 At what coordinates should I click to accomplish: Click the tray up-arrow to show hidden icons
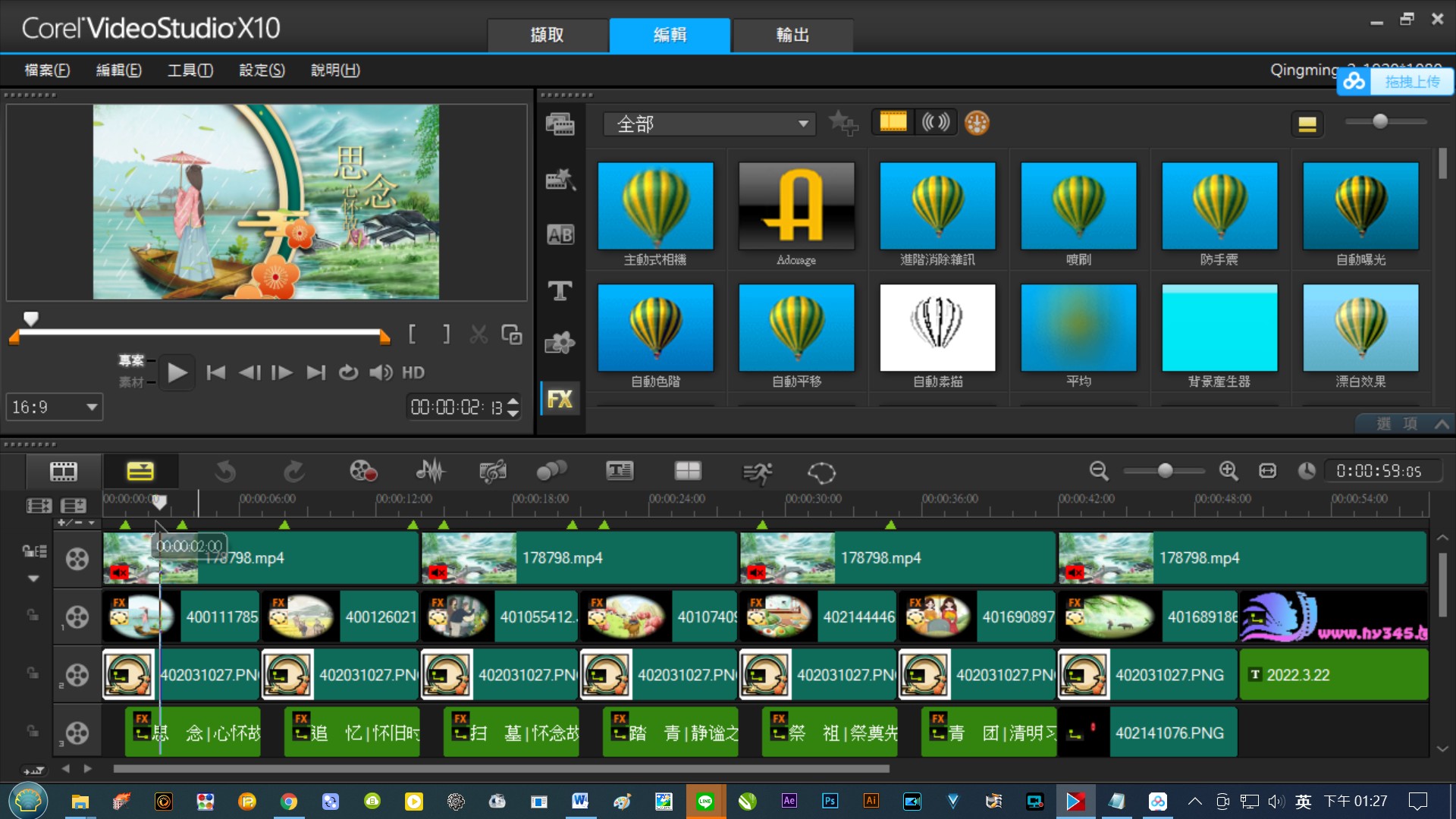point(1194,802)
